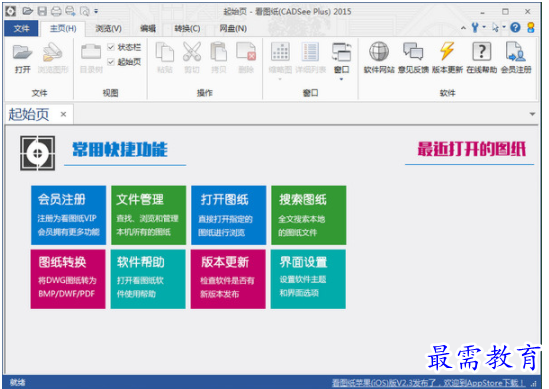Collapse the ribbon using the up chevron
549x389 pixels.
point(463,28)
